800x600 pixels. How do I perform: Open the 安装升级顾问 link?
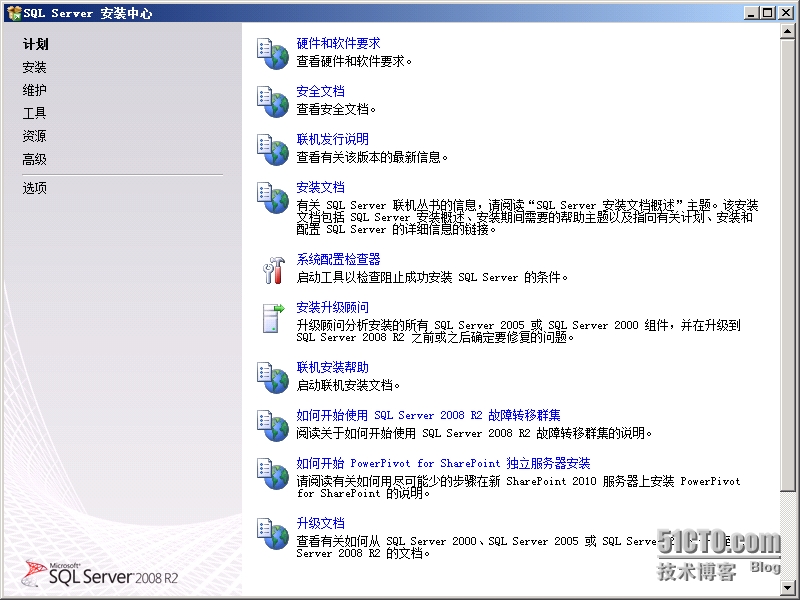coord(333,307)
